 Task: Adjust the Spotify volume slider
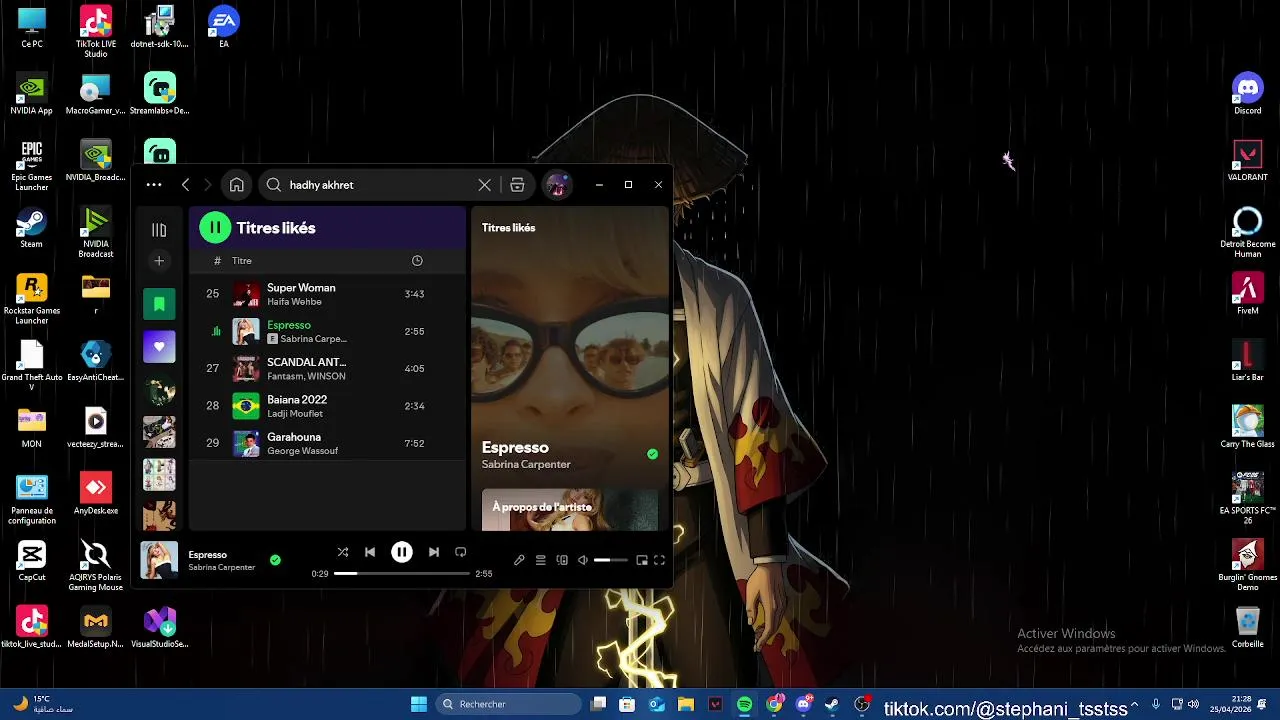click(611, 561)
